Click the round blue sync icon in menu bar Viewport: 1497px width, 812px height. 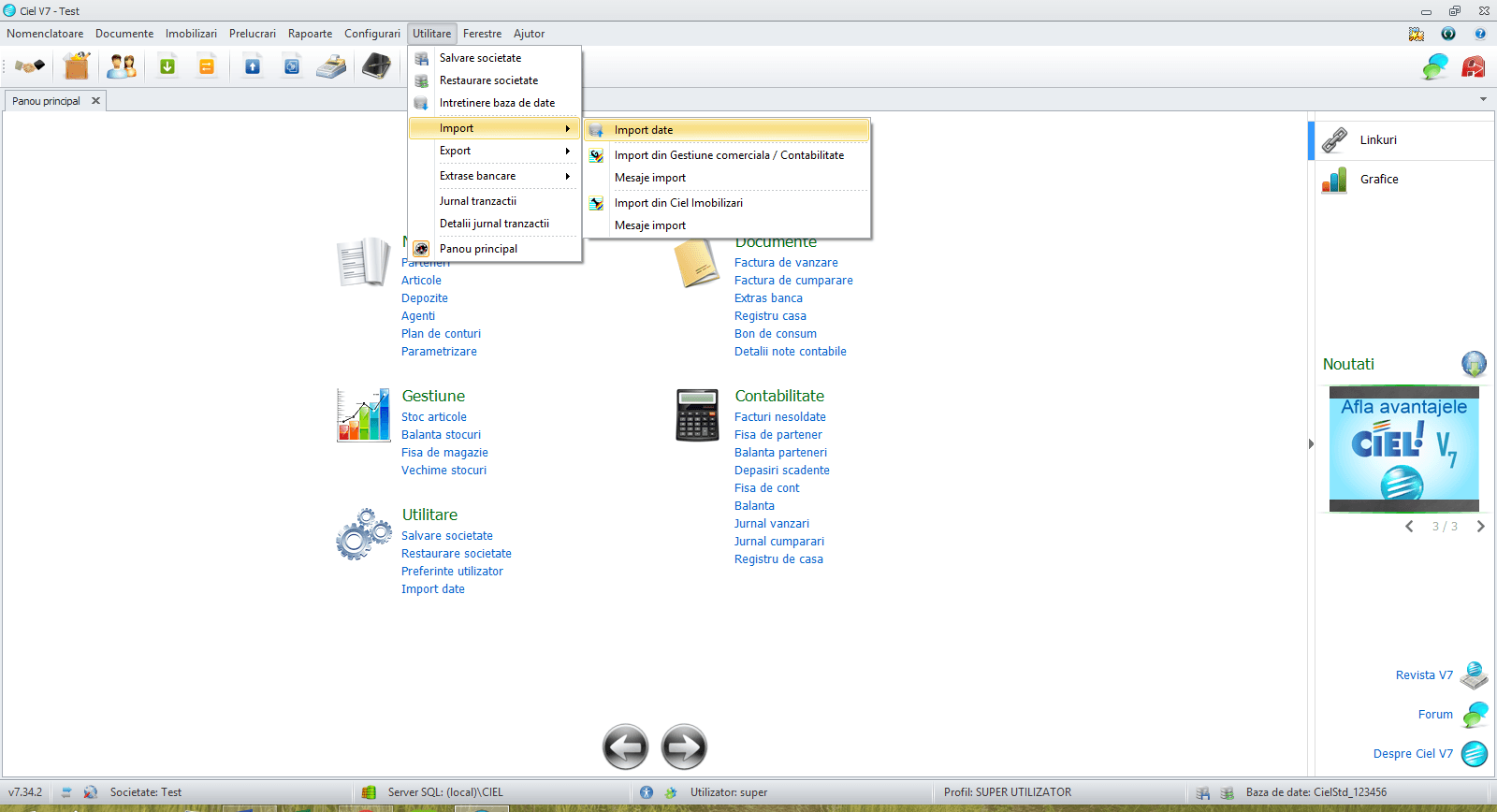point(1448,34)
